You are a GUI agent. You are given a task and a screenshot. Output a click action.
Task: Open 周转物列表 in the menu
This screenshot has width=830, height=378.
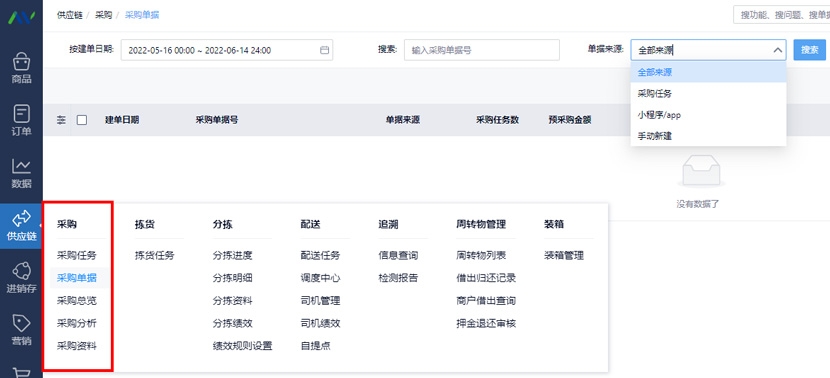pos(481,256)
